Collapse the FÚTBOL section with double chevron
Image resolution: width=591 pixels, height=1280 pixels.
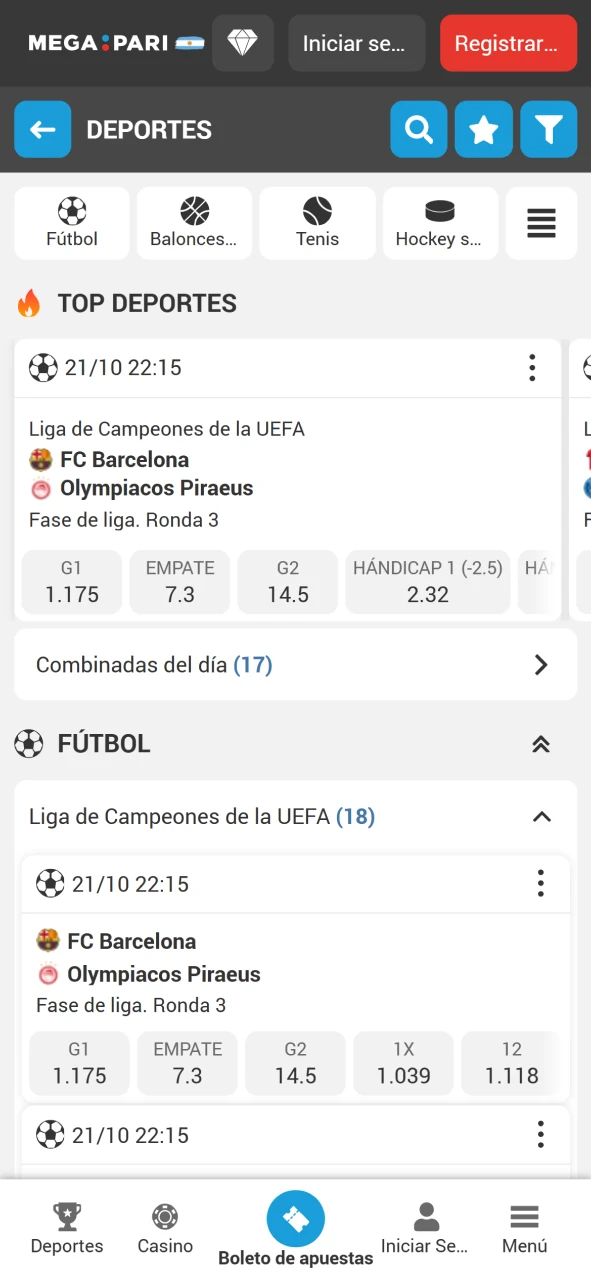541,743
